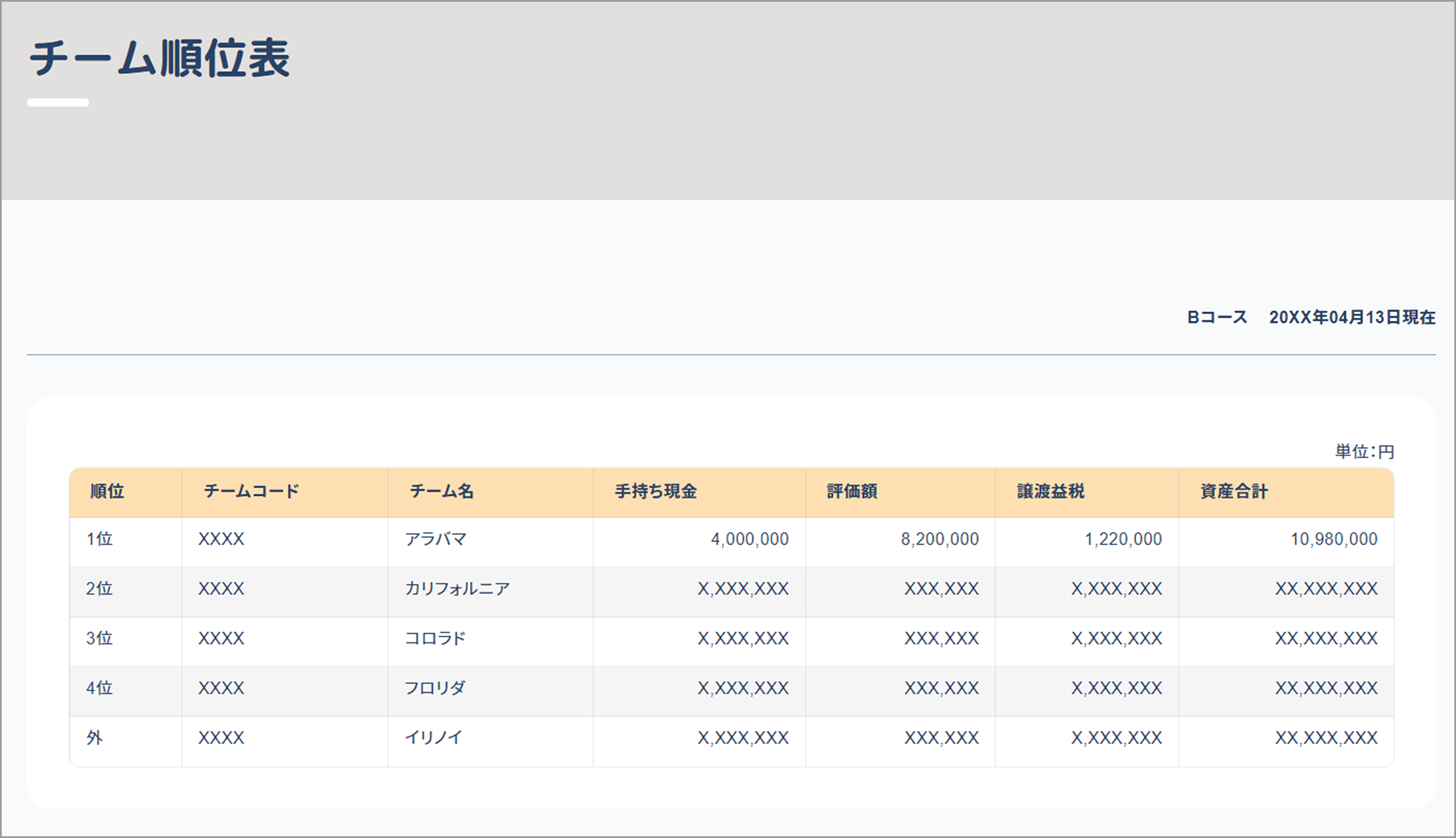Viewport: 1456px width, 838px height.
Task: Click the 10,980,000 total assets value
Action: click(x=1334, y=539)
